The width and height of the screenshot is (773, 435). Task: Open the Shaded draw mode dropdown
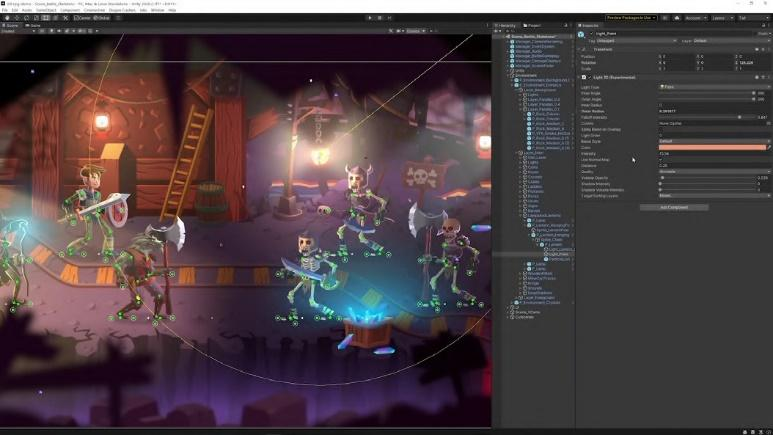(18, 31)
